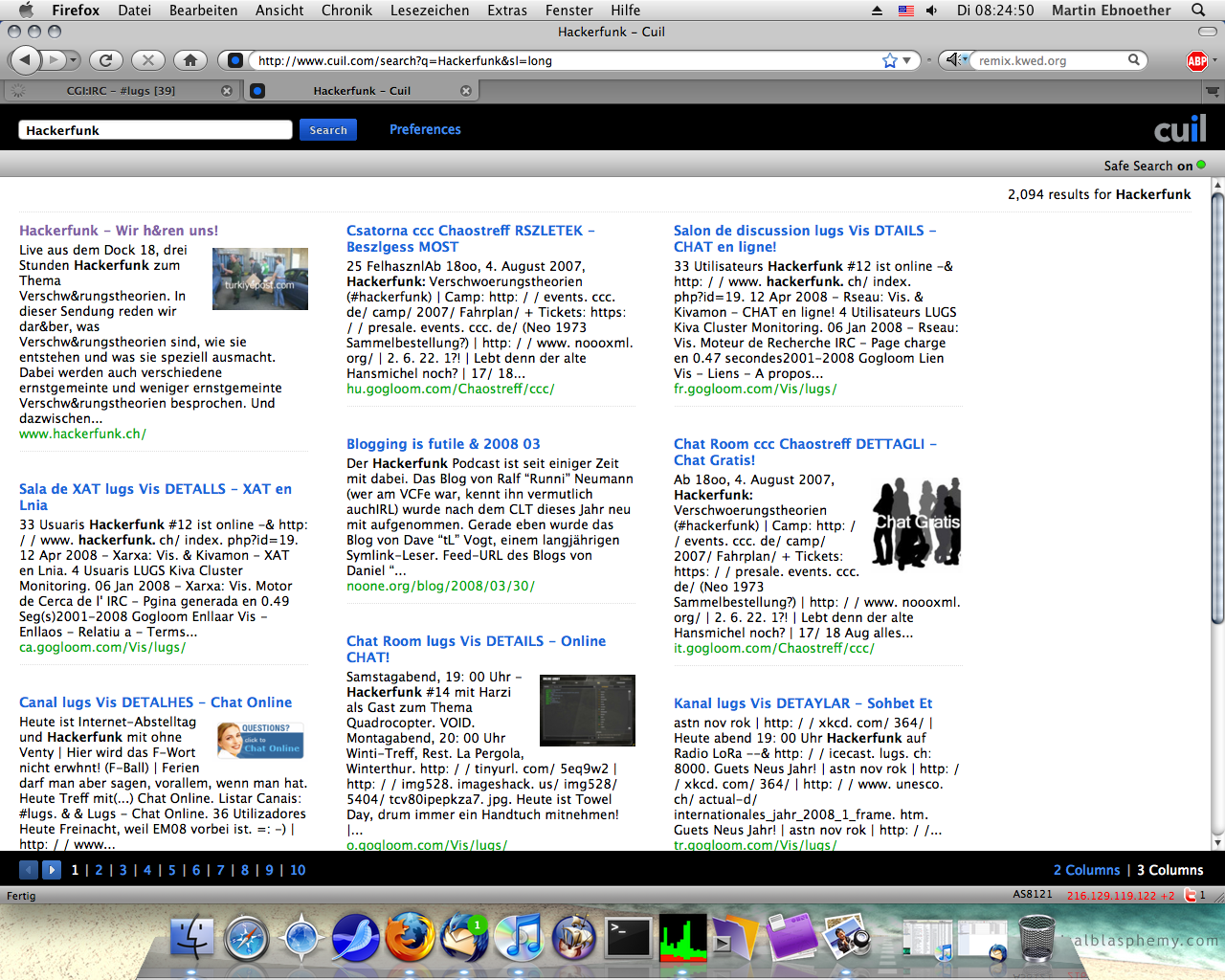This screenshot has height=980, width=1225.
Task: Click the volume icon in the menu bar
Action: click(931, 11)
